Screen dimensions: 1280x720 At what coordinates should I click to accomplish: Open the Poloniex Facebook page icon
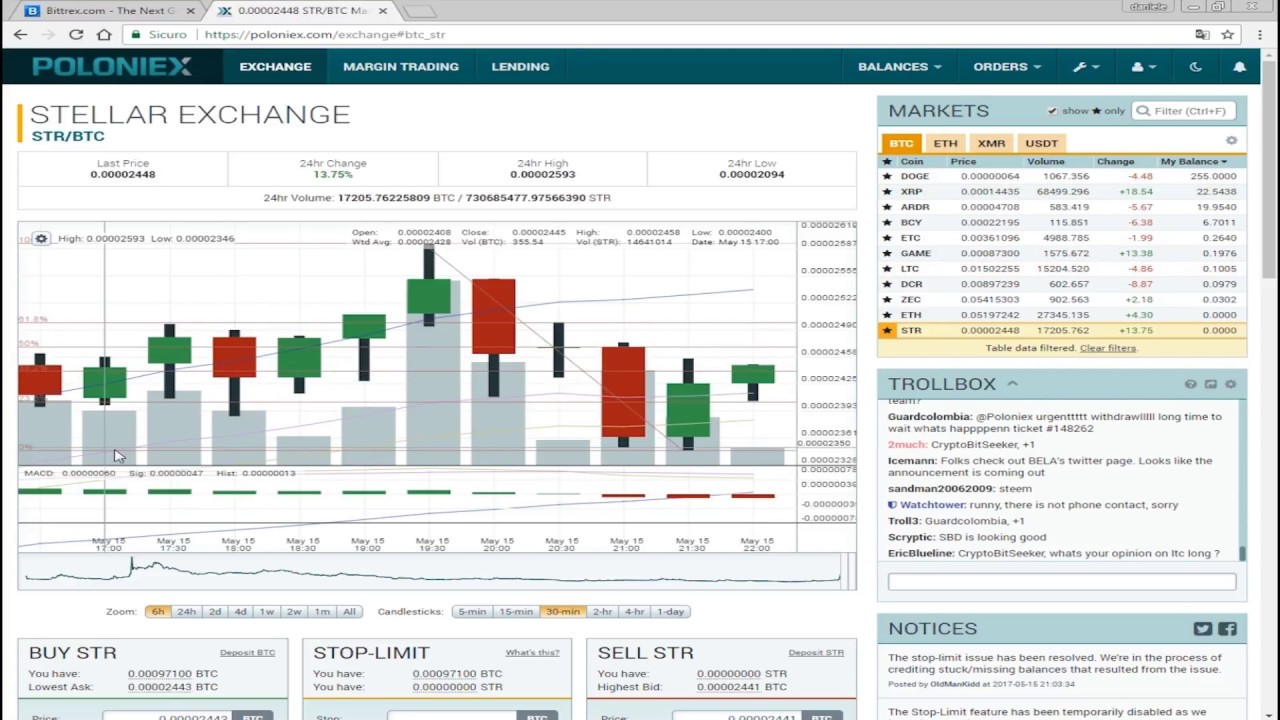click(x=1227, y=629)
